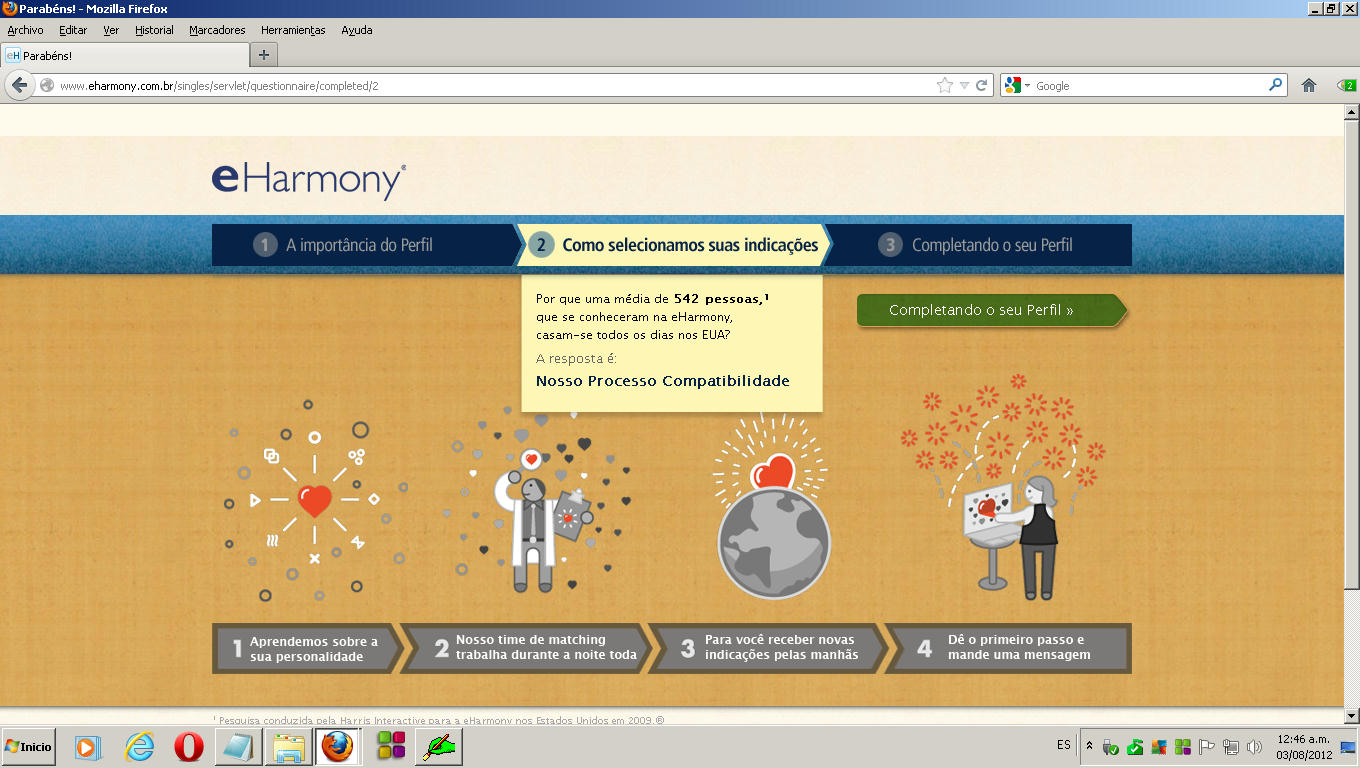This screenshot has width=1360, height=768.
Task: Open the four colored squares taskbar app
Action: pos(390,747)
